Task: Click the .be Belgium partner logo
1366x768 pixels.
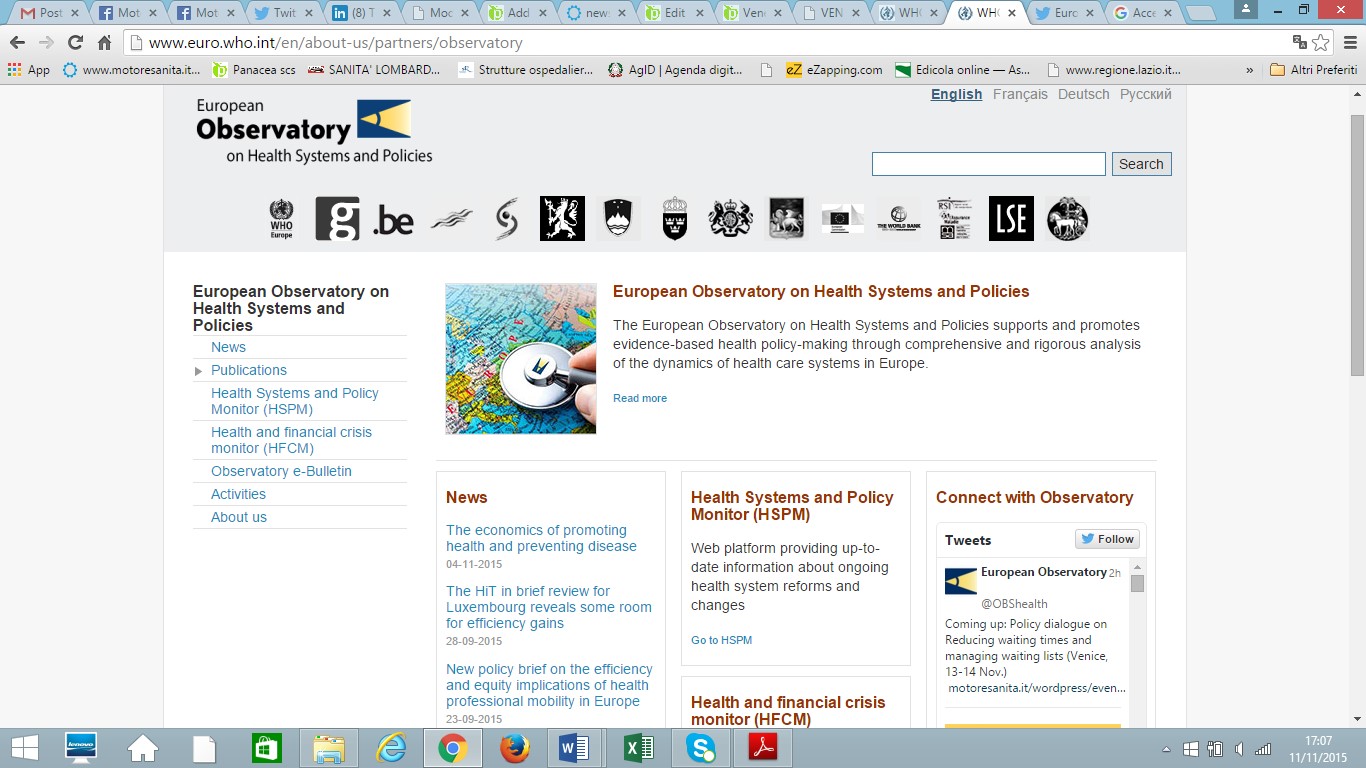Action: pyautogui.click(x=393, y=220)
